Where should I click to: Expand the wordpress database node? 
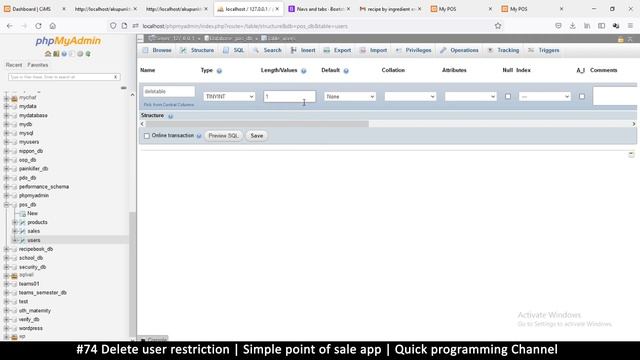(6, 328)
